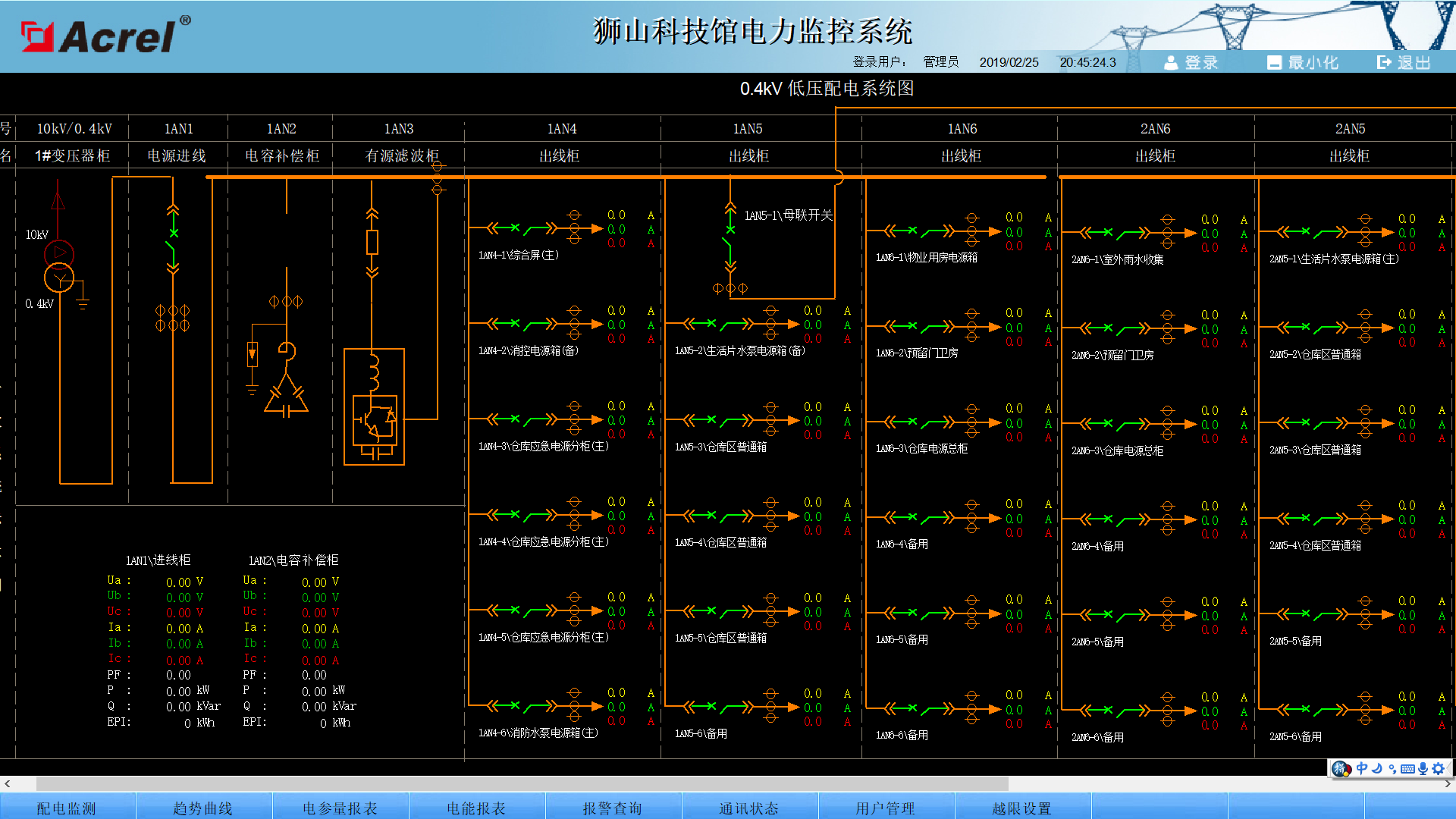
Task: Open the 趋势曲线 tab
Action: (203, 808)
